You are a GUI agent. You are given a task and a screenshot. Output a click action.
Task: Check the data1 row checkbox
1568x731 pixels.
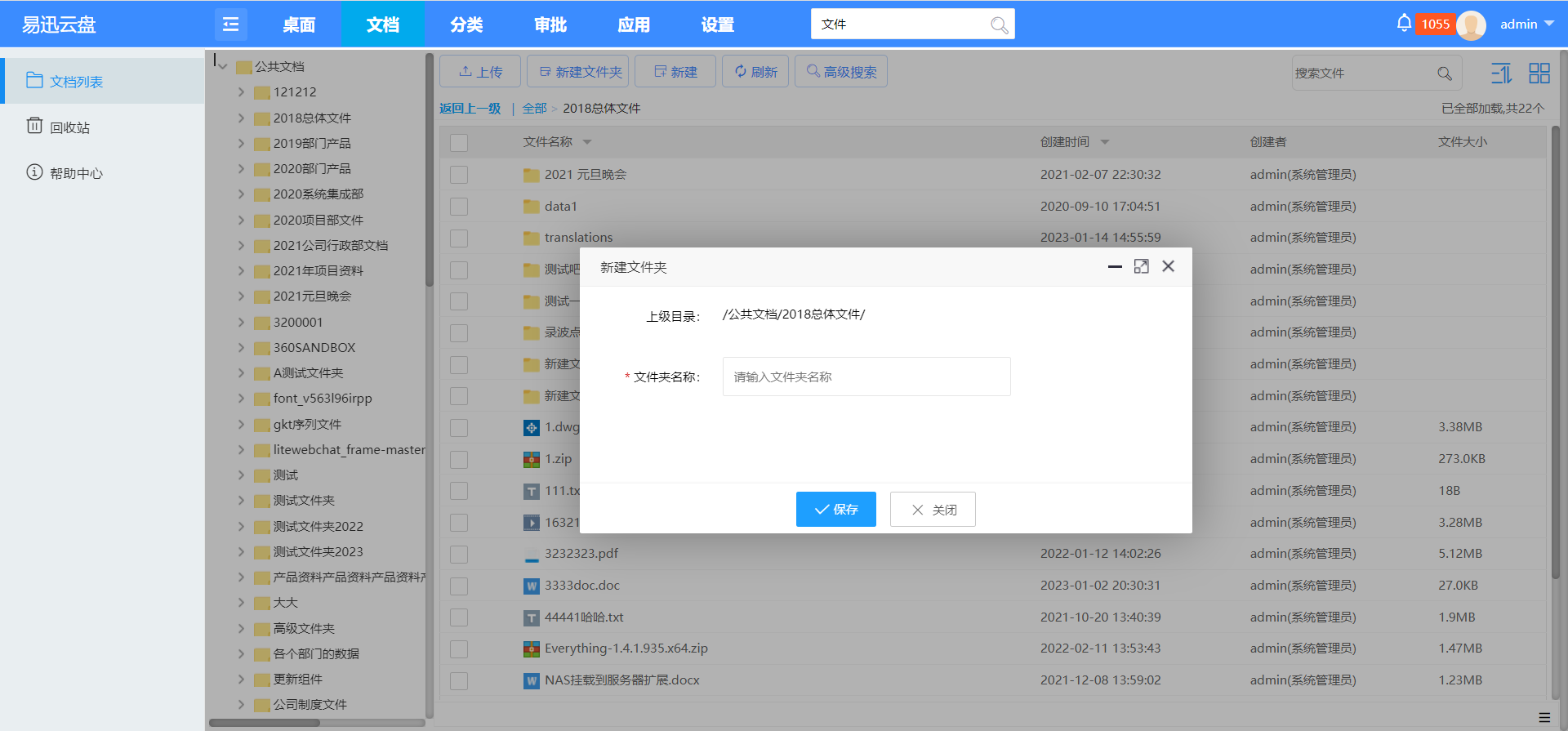459,207
